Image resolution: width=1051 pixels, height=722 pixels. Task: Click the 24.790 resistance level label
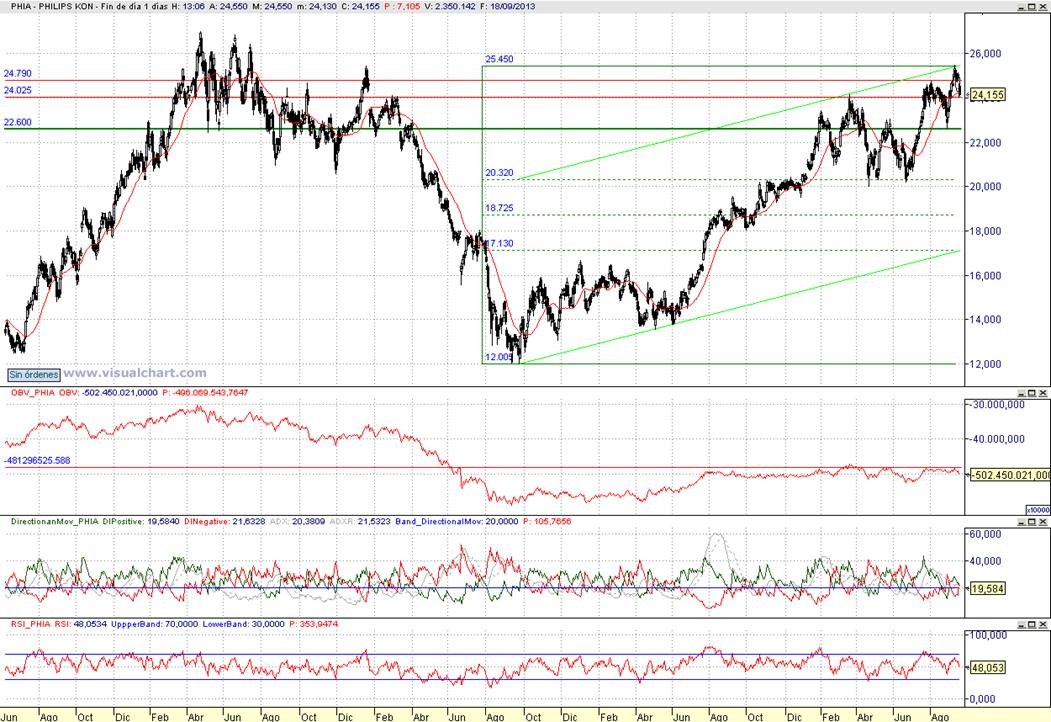tap(17, 74)
